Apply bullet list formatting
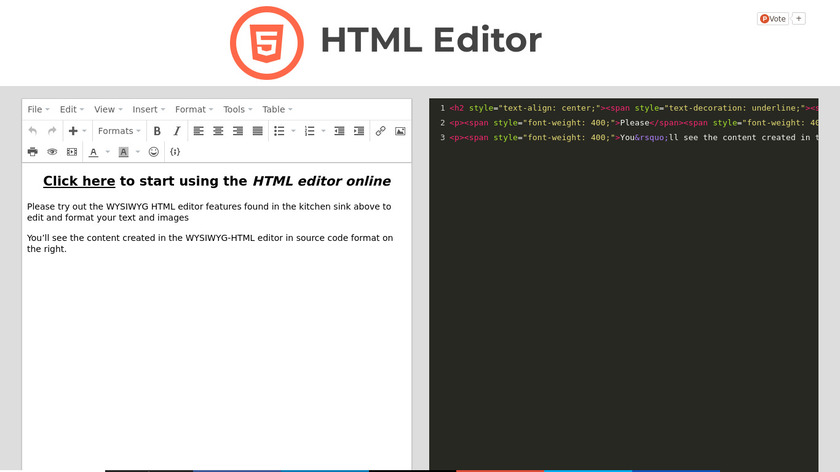This screenshot has height=472, width=840. [279, 131]
